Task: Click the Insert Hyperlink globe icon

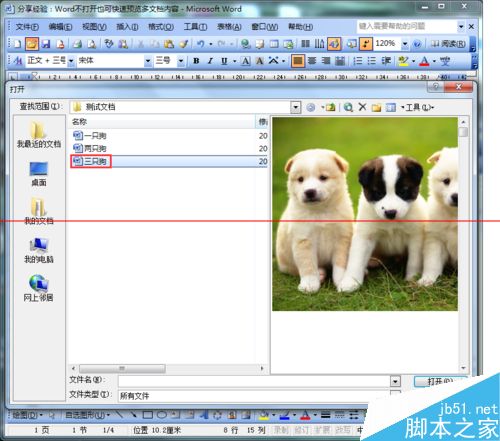Action: click(245, 44)
